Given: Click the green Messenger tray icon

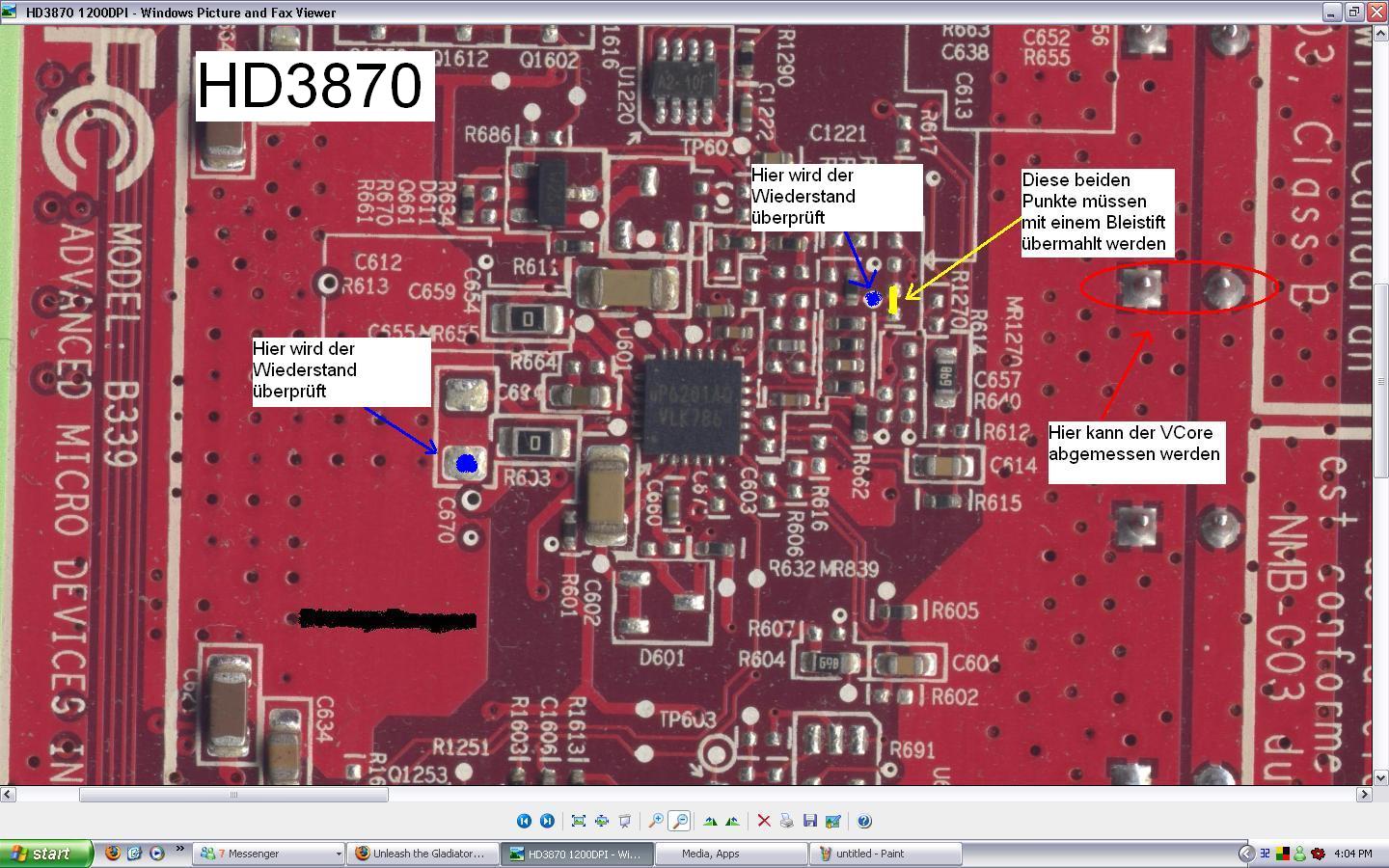Looking at the screenshot, I should pyautogui.click(x=1299, y=854).
